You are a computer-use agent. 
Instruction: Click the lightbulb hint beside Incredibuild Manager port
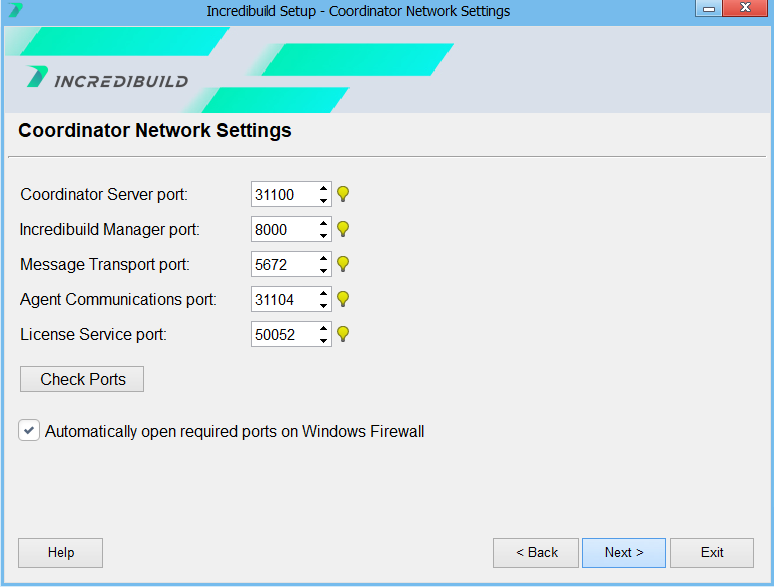[343, 229]
